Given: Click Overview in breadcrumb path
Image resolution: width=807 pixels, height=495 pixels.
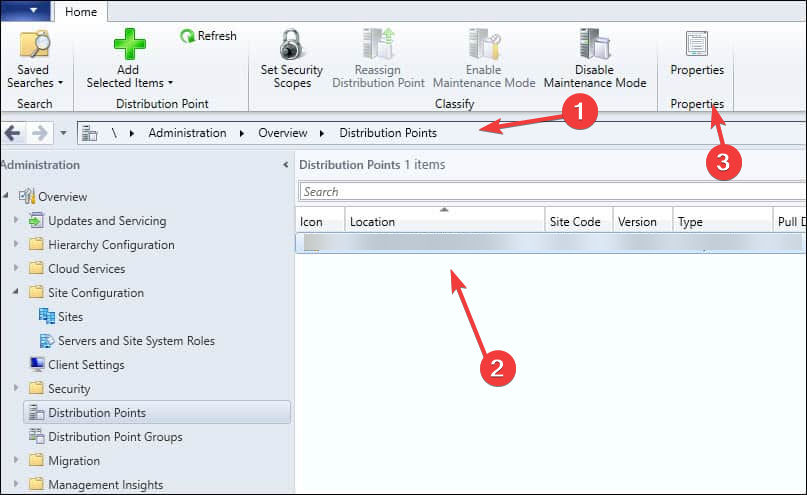Looking at the screenshot, I should tap(283, 133).
